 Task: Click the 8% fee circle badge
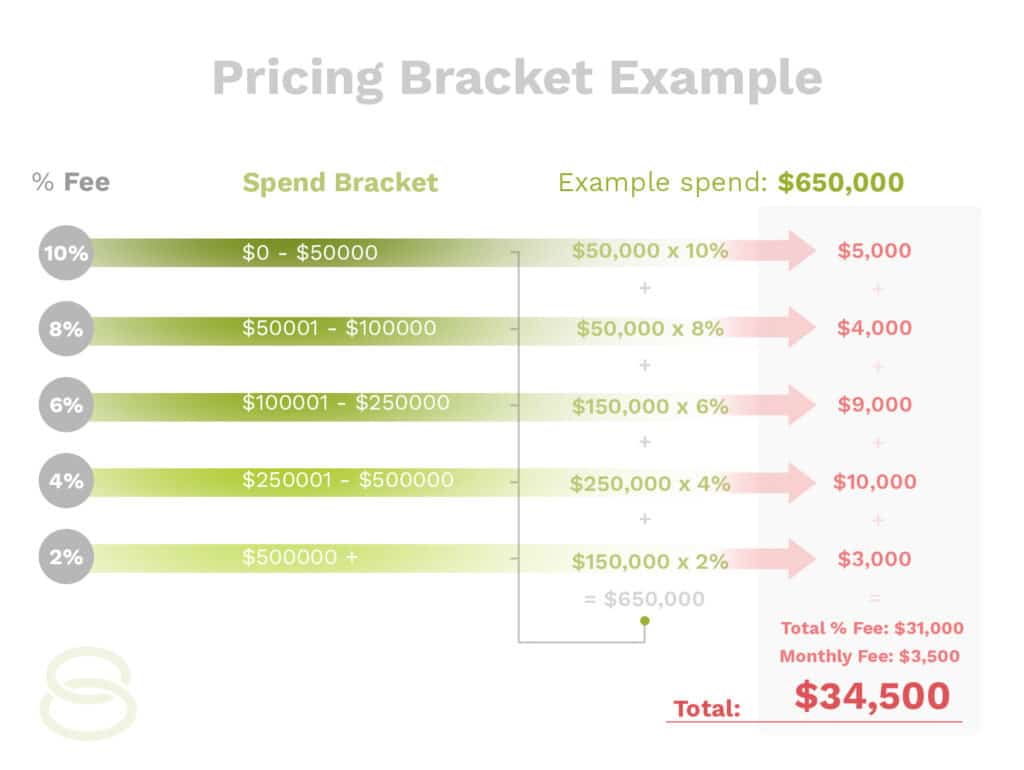tap(66, 329)
